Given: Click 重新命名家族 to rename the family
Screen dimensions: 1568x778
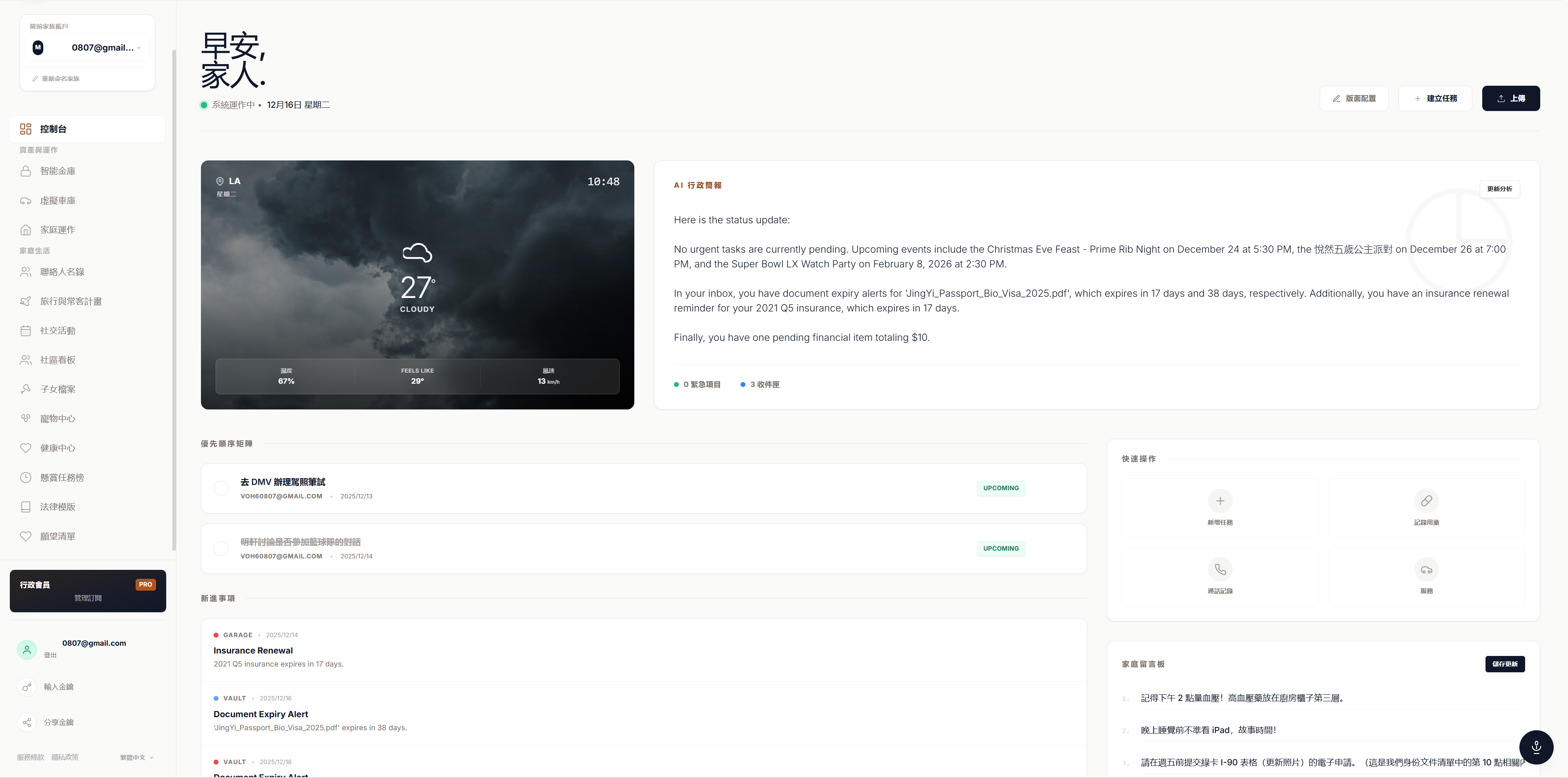Looking at the screenshot, I should [60, 78].
